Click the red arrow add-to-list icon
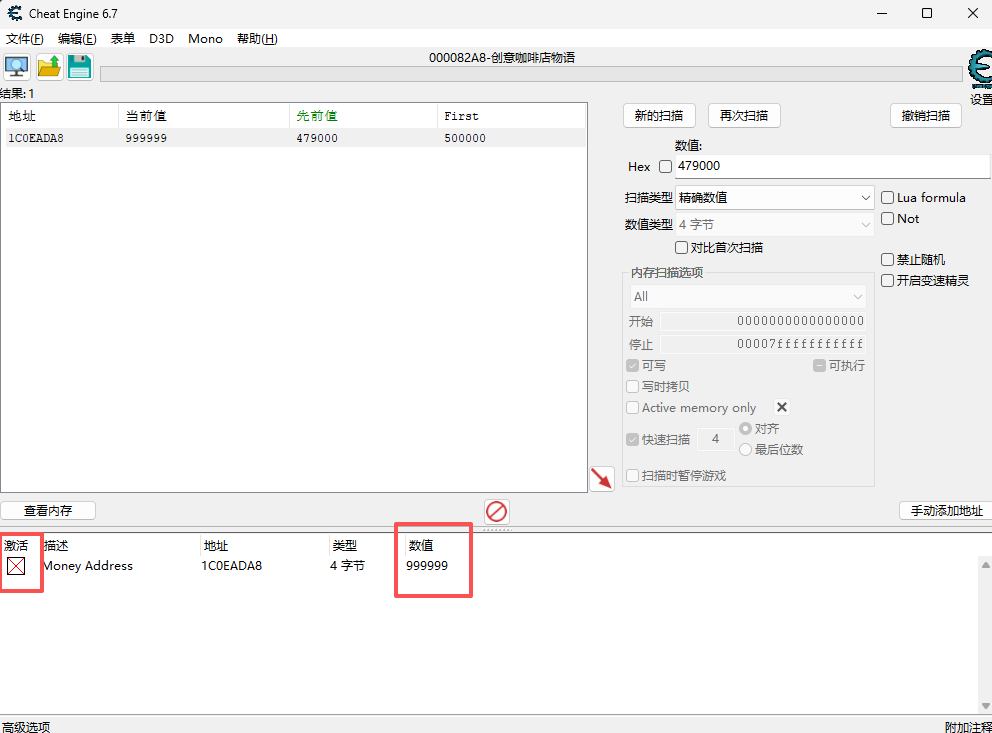Screen dimensions: 992x733 [601, 479]
